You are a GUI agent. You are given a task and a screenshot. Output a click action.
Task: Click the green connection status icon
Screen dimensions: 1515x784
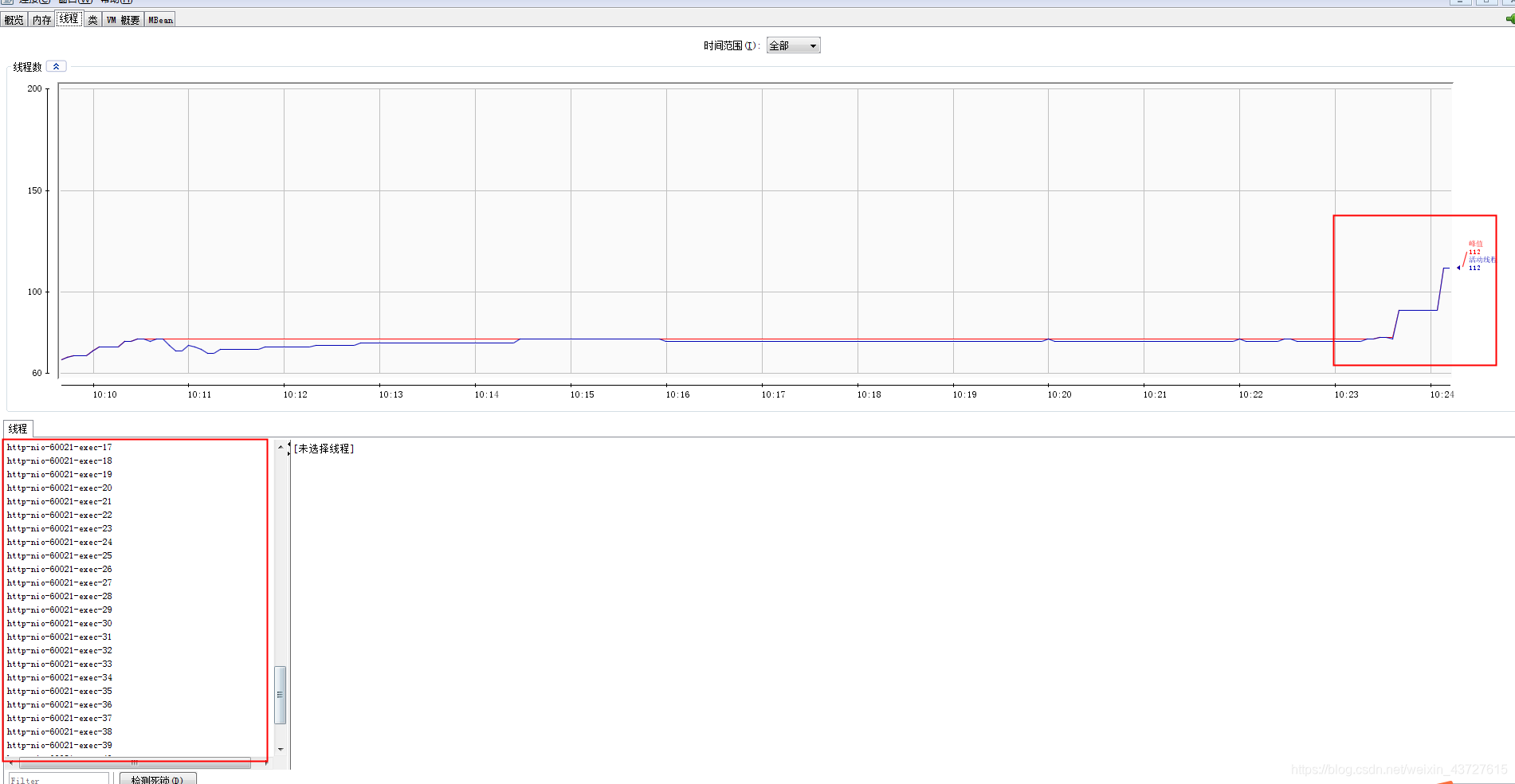point(1509,19)
